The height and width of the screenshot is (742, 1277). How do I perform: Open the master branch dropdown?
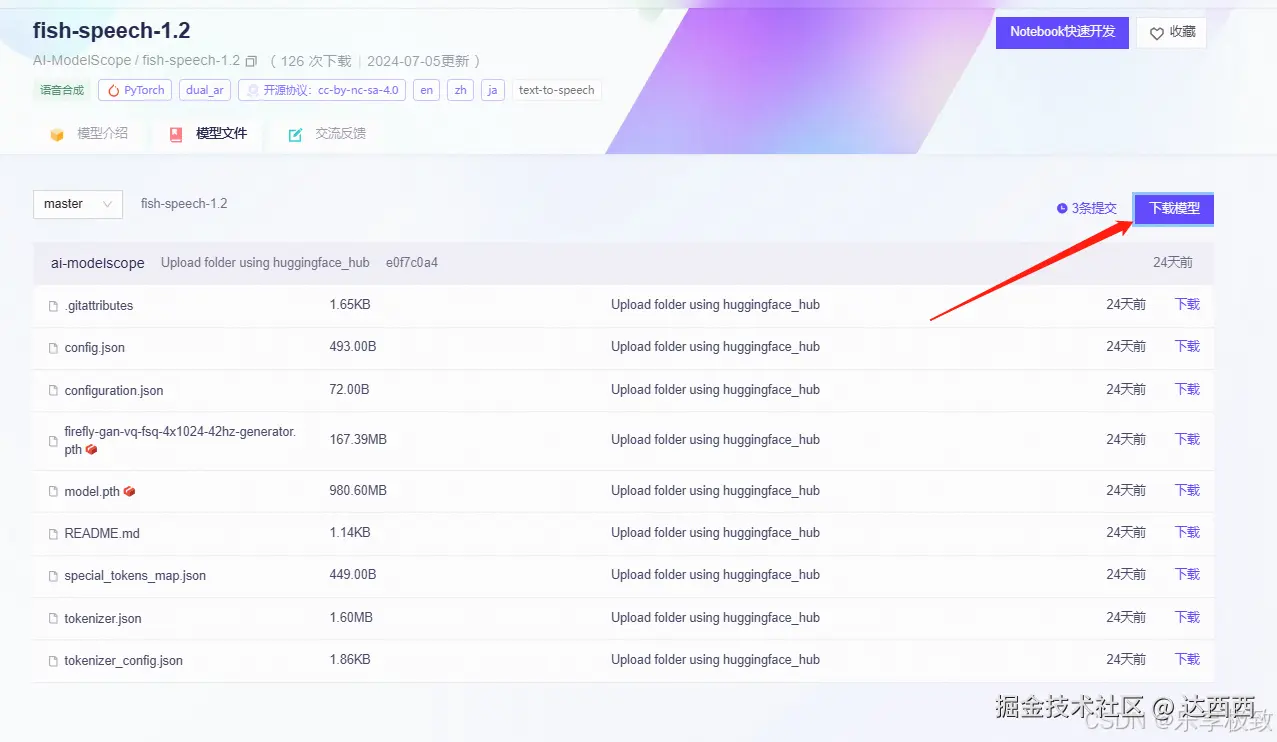pos(78,204)
